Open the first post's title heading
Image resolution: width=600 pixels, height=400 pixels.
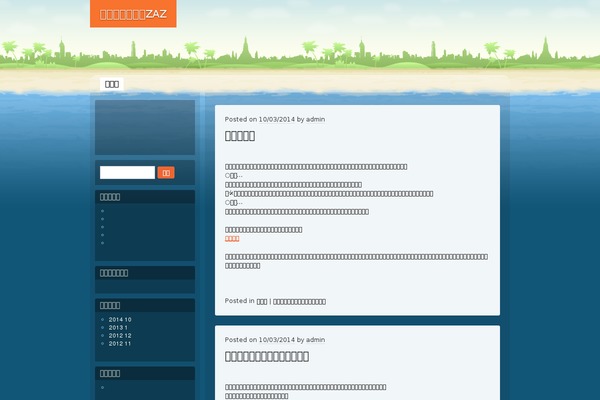240,136
